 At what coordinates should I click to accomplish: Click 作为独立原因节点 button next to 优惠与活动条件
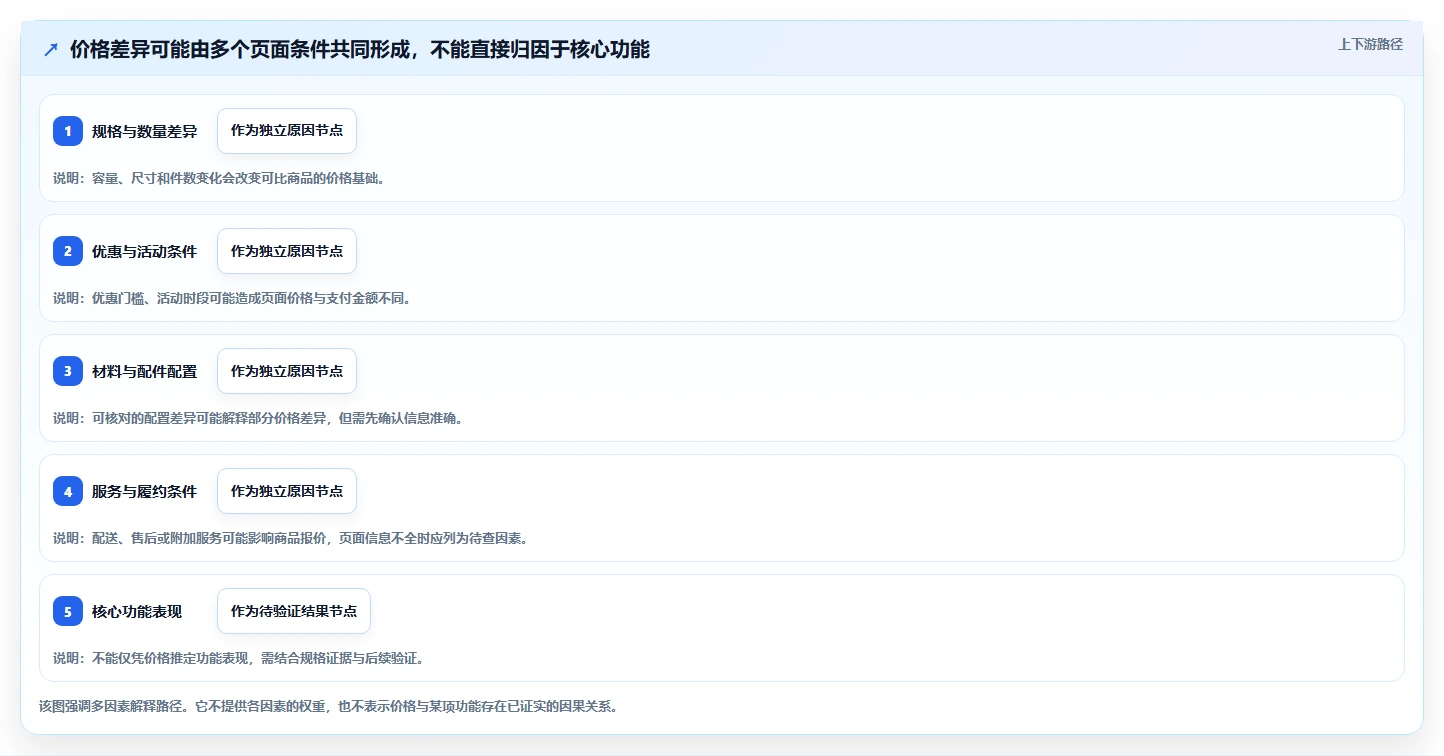(x=287, y=251)
